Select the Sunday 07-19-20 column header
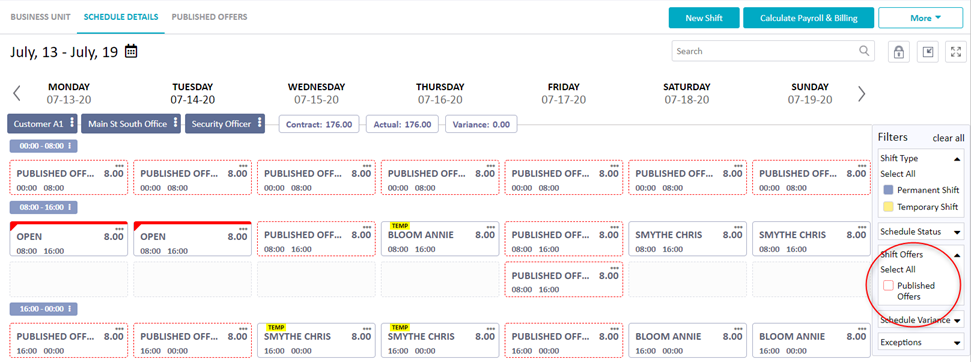 coord(809,93)
